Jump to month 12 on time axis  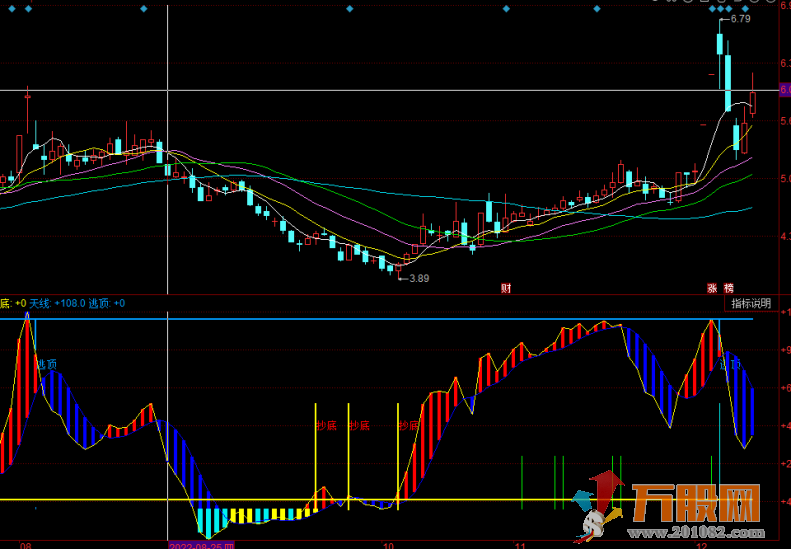(701, 545)
